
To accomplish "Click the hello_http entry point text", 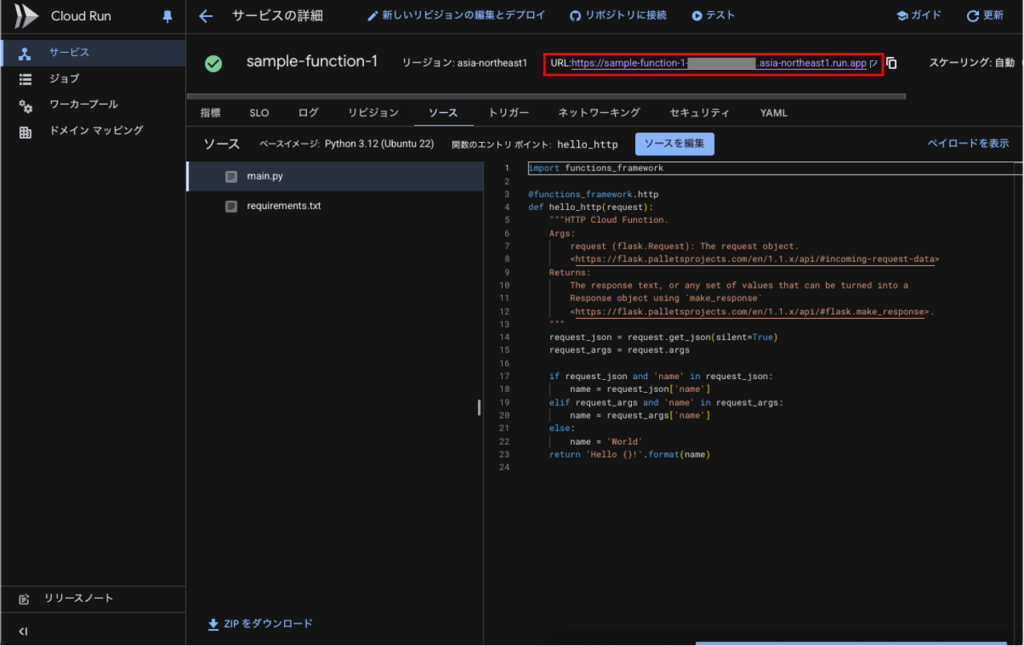I will pyautogui.click(x=587, y=144).
